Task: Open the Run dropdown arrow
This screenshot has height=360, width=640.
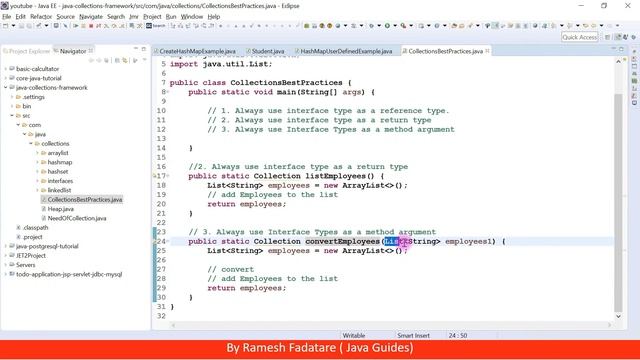Action: [395, 26]
